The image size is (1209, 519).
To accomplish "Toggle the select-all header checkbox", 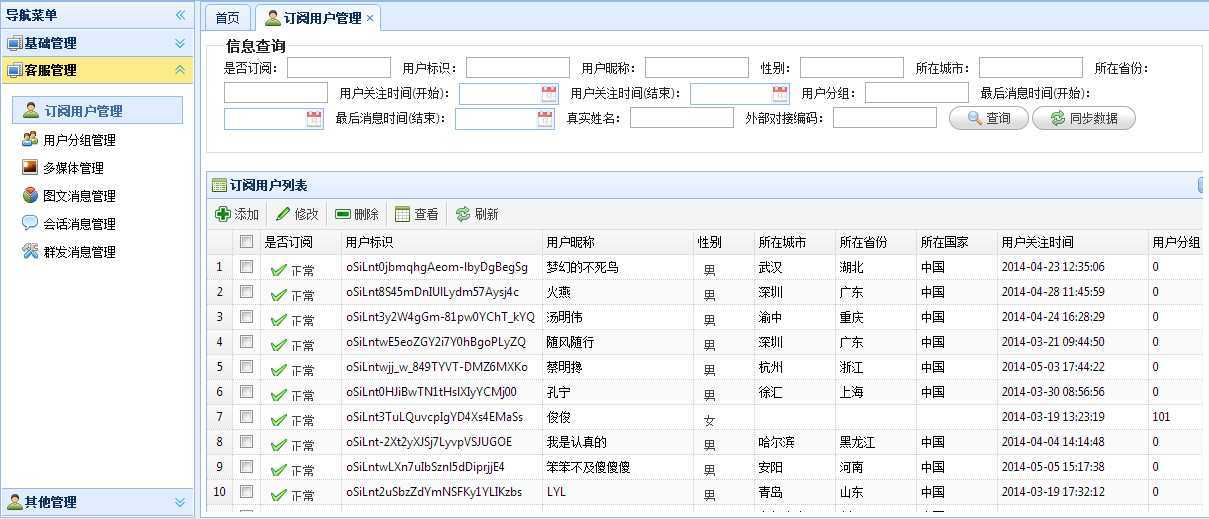I will click(x=246, y=241).
